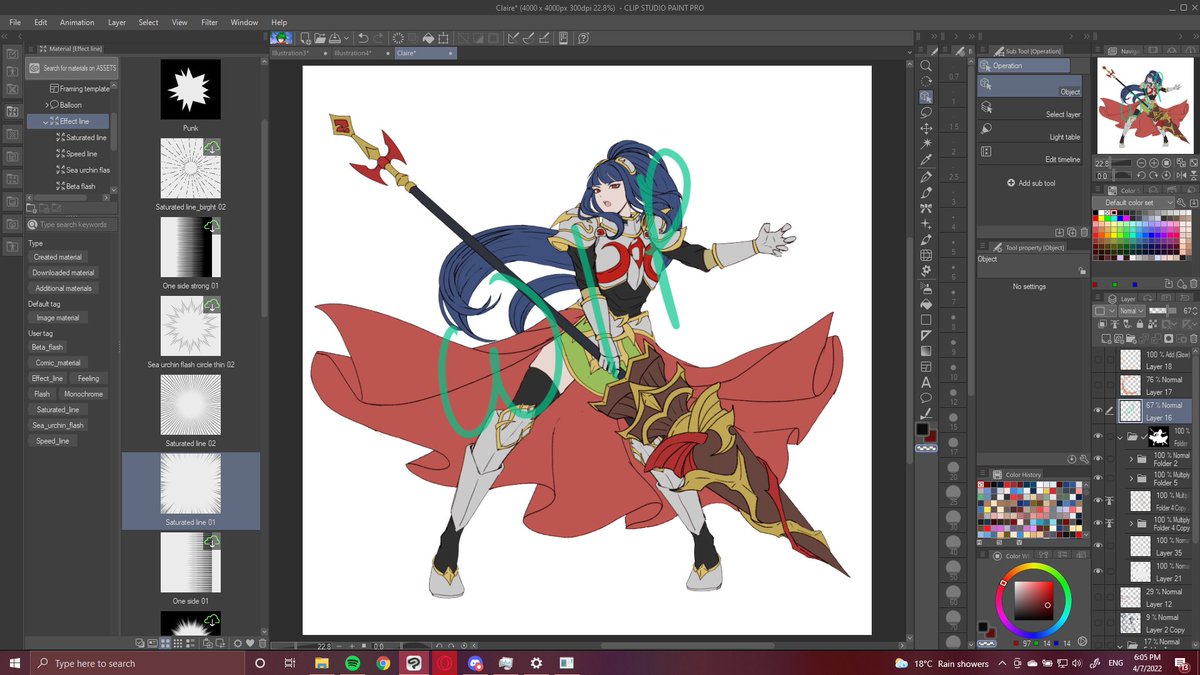The image size is (1200, 675).
Task: Select Saturated line 02 material thumbnail
Action: (190, 404)
